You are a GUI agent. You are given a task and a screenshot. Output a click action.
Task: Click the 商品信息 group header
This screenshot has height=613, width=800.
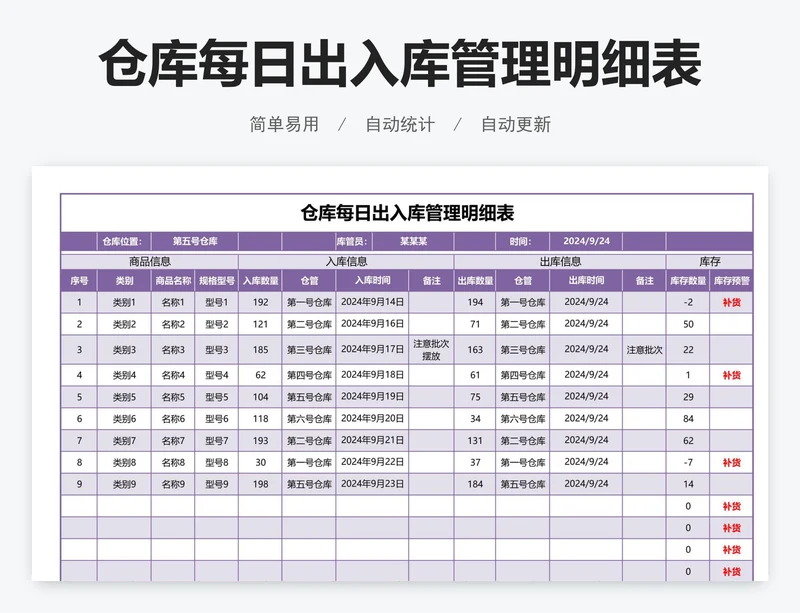tap(149, 262)
